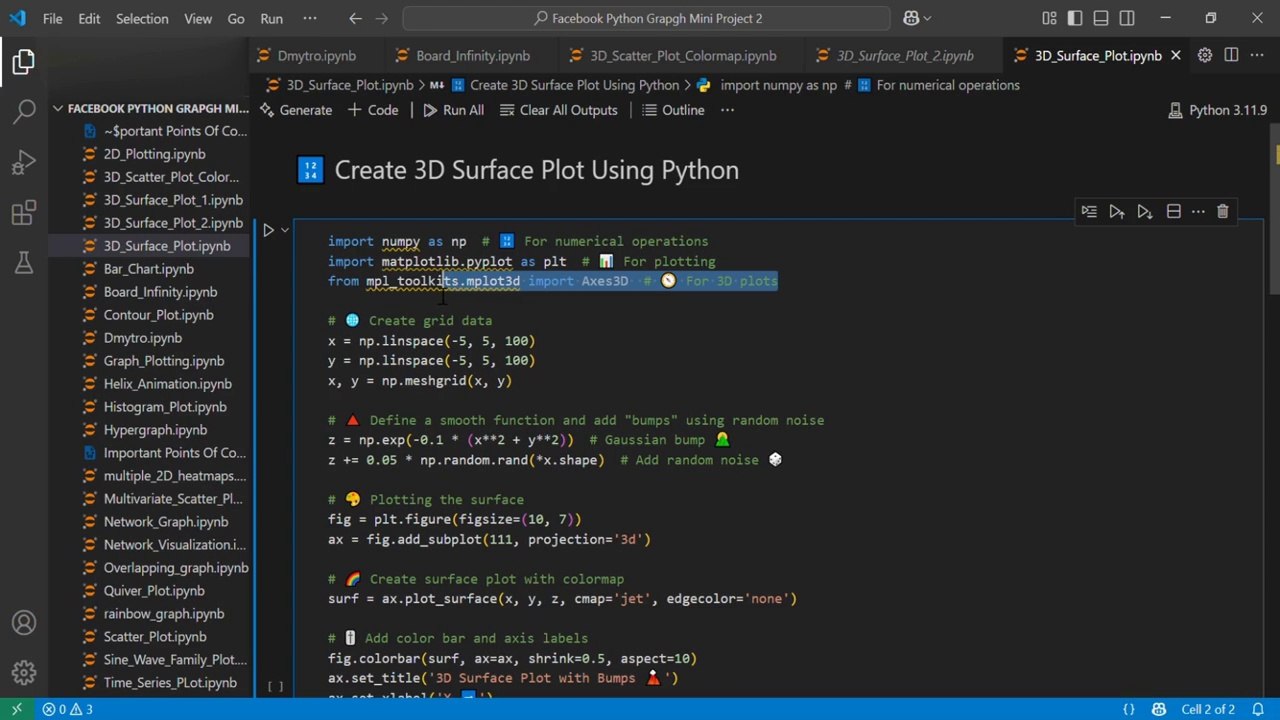Open the menu bar overflow ellipsis
Screen dimensions: 1280x720
[310, 18]
